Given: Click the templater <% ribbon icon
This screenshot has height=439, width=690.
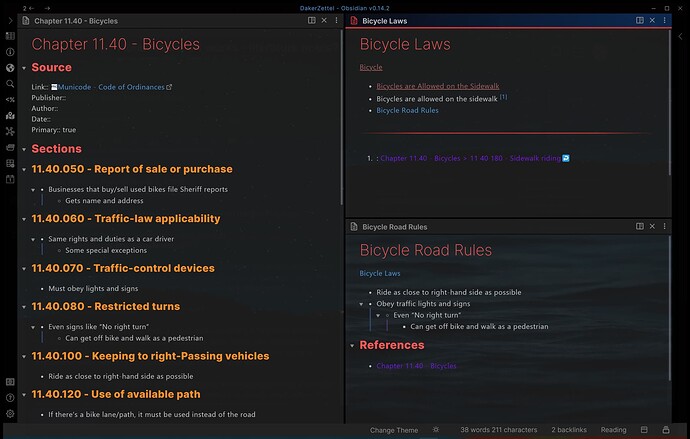Looking at the screenshot, I should [10, 99].
